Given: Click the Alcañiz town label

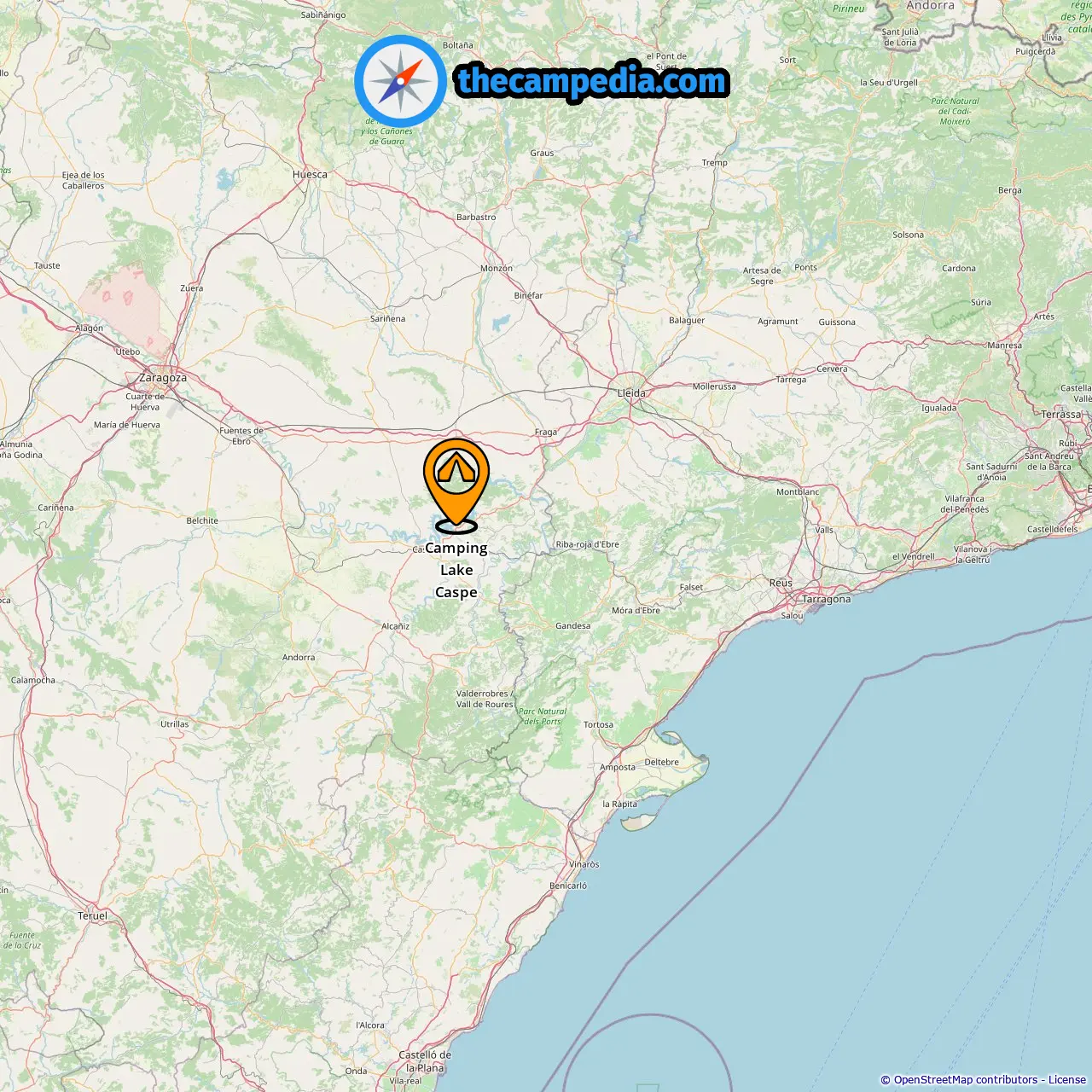Looking at the screenshot, I should (396, 626).
